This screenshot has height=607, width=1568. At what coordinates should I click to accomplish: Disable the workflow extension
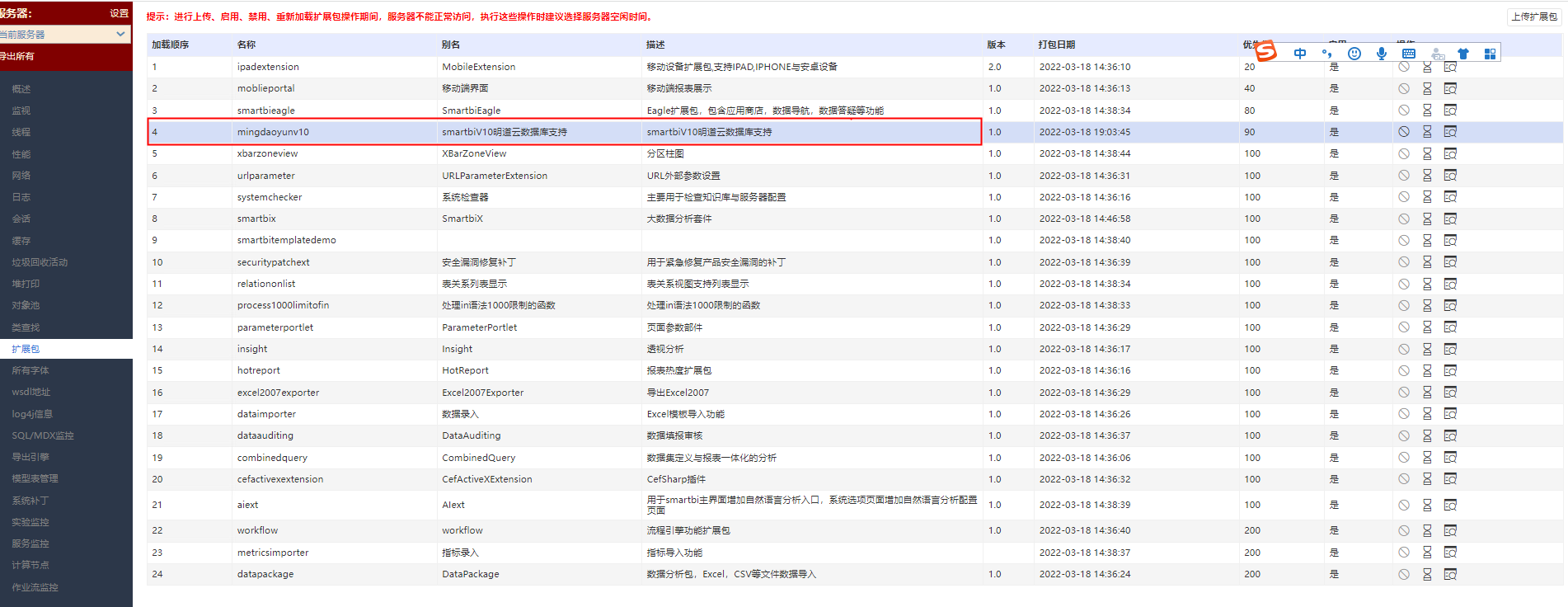tap(1403, 530)
